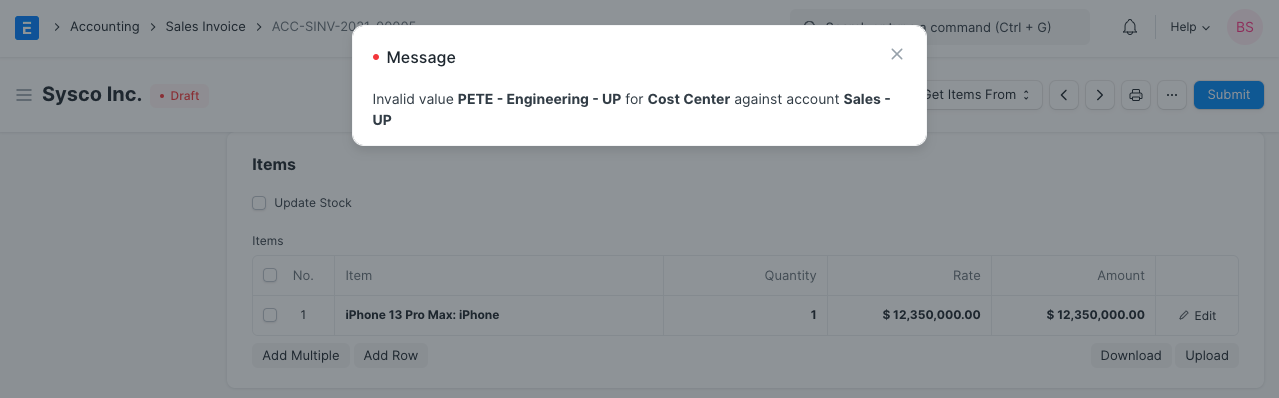Click the ERPNext home logo icon
Viewport: 1279px width, 398px height.
[27, 27]
